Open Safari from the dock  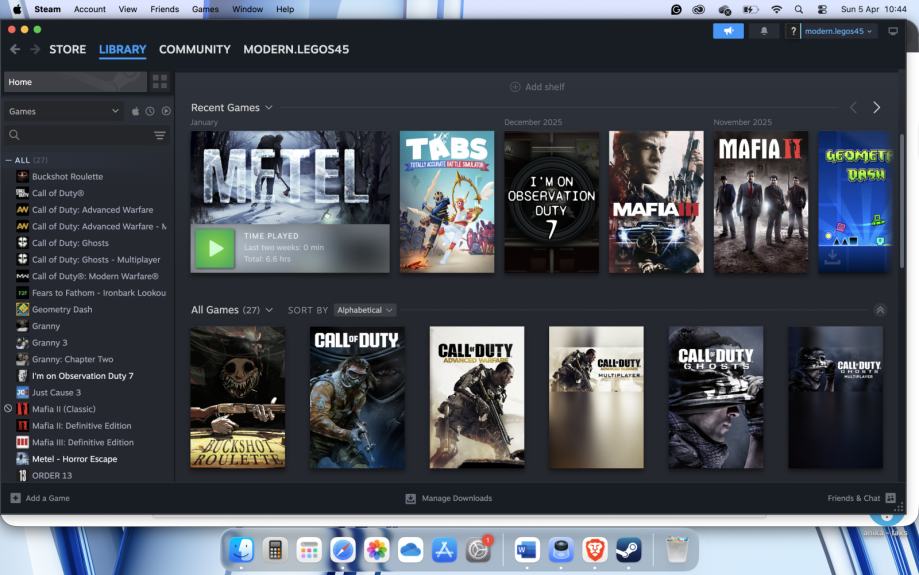(x=343, y=550)
